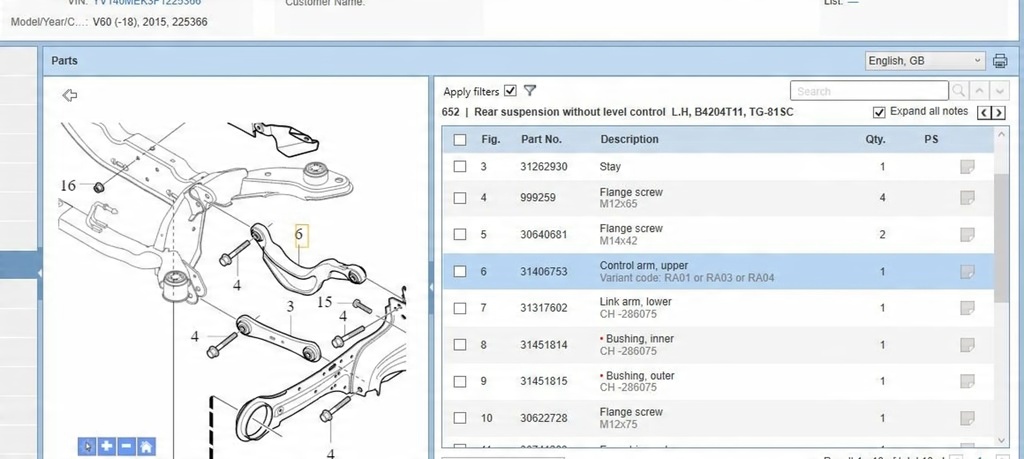Tick the select-all checkbox in table header
Screen dimensions: 1024x459
point(460,139)
